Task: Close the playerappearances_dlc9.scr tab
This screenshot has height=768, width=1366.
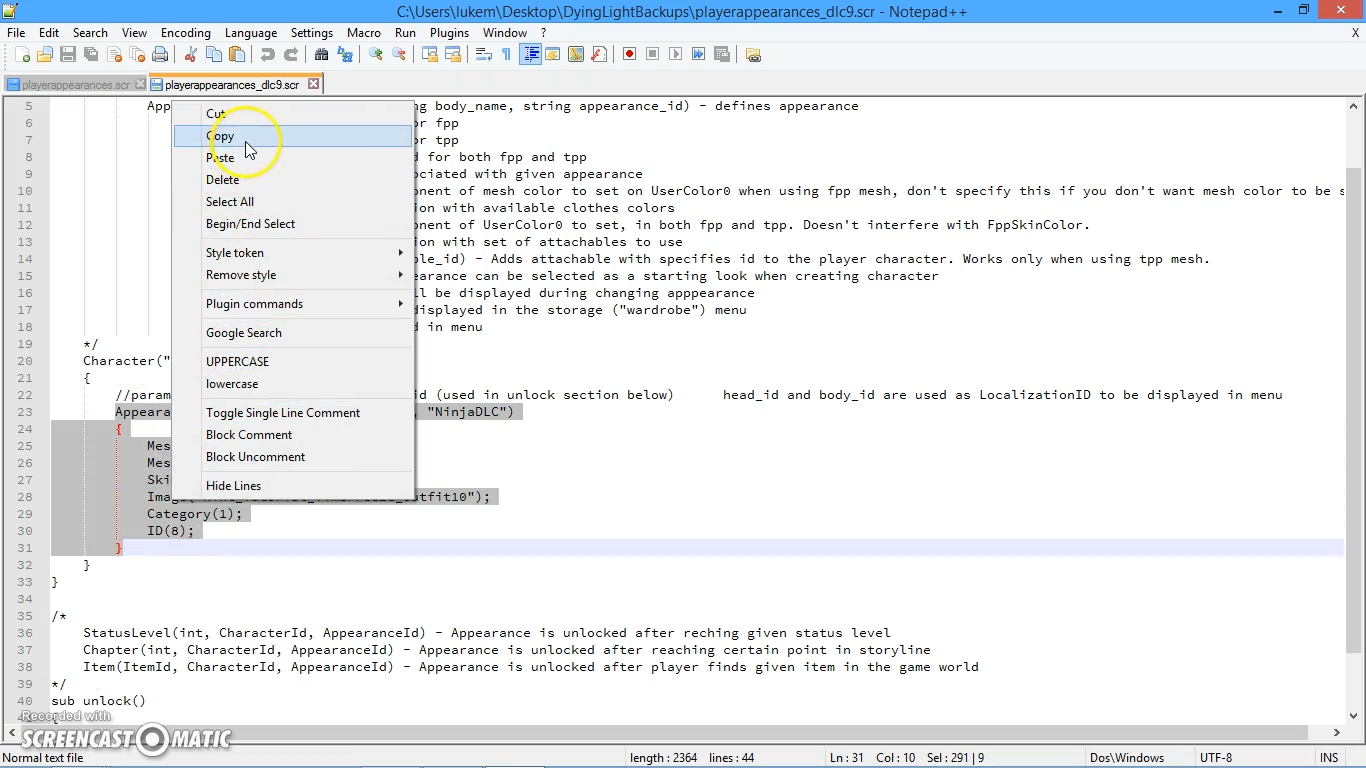Action: coord(313,84)
